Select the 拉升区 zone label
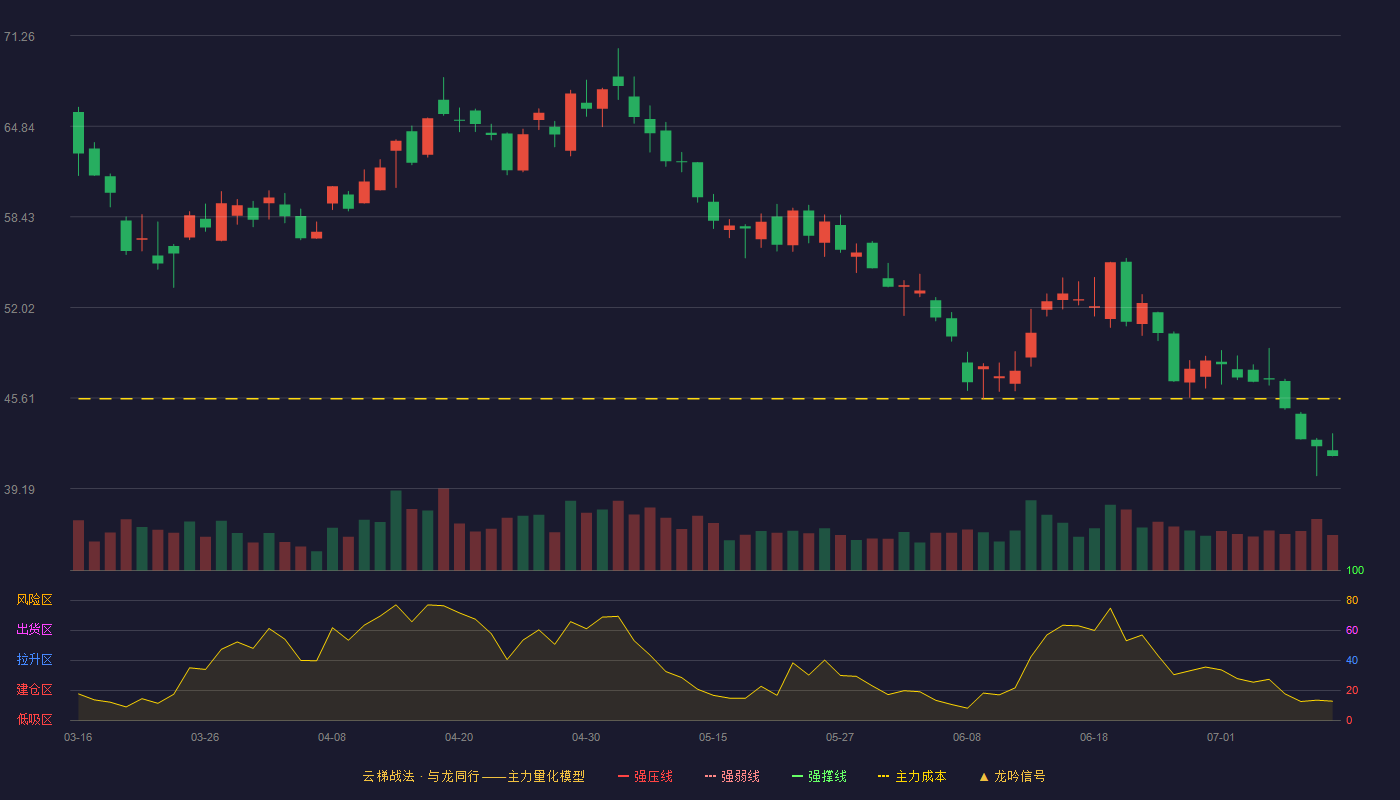Viewport: 1400px width, 800px height. click(x=34, y=660)
